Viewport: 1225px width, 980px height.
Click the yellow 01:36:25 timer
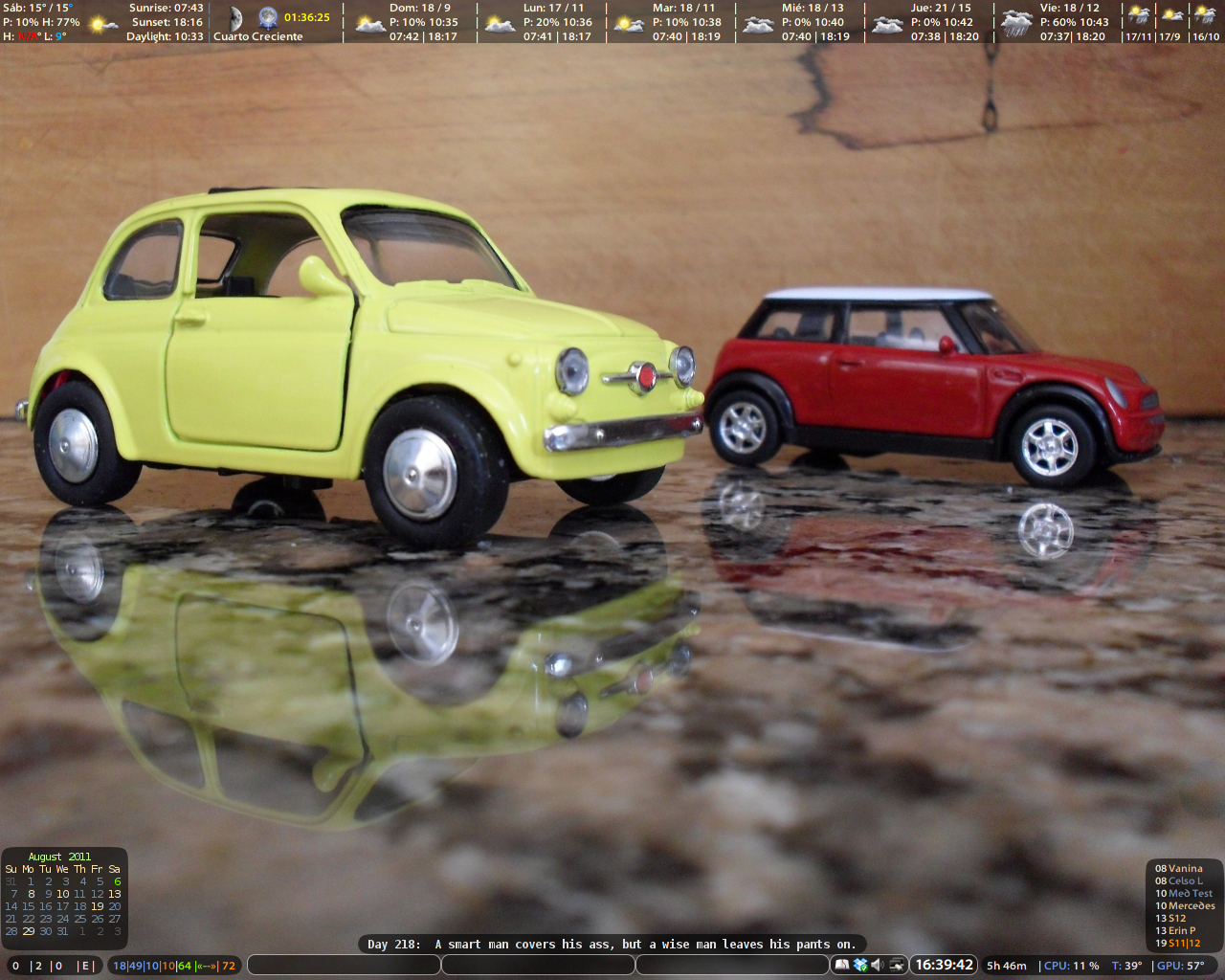[x=307, y=17]
